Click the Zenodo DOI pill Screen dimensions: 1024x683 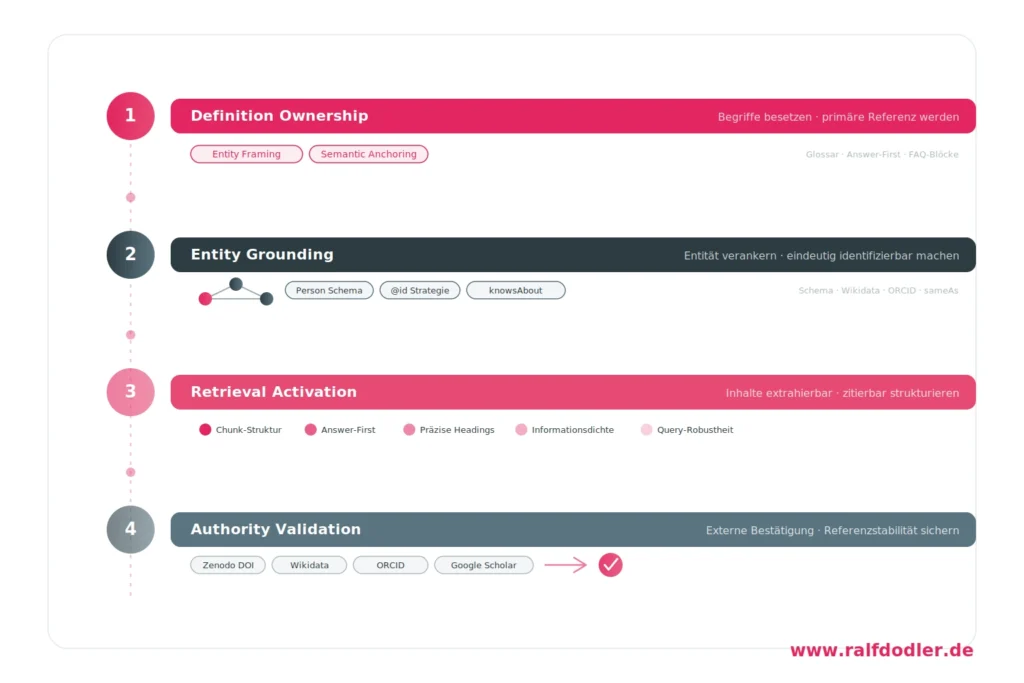pos(228,565)
